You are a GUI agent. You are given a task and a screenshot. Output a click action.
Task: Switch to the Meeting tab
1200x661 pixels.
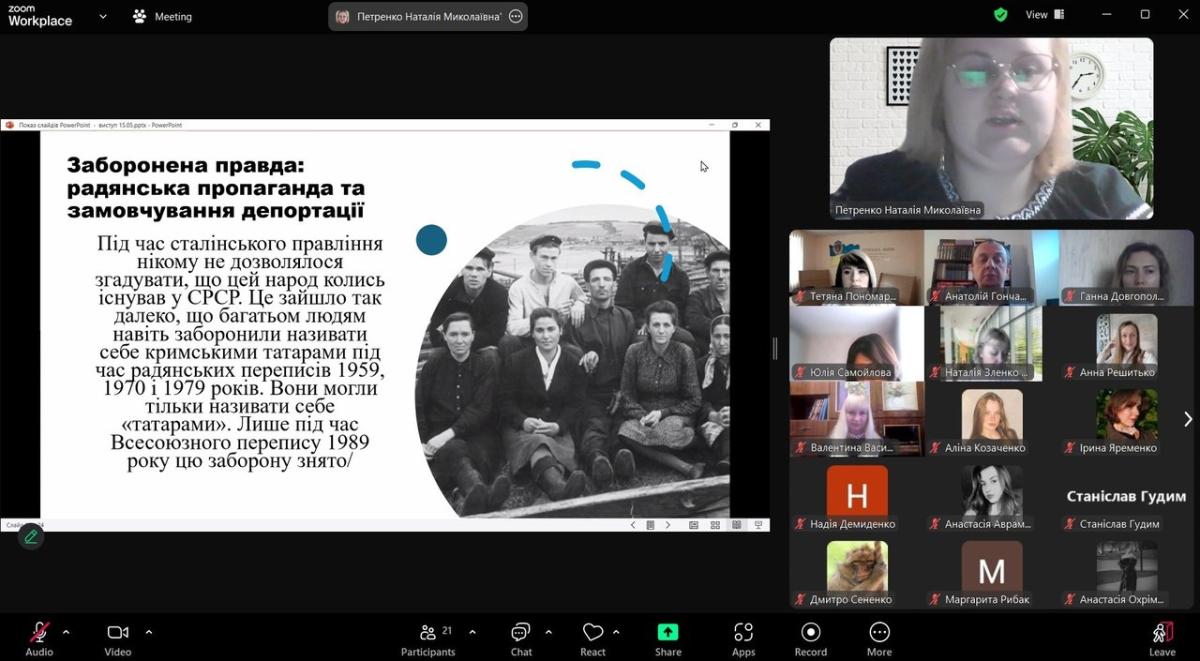(162, 17)
